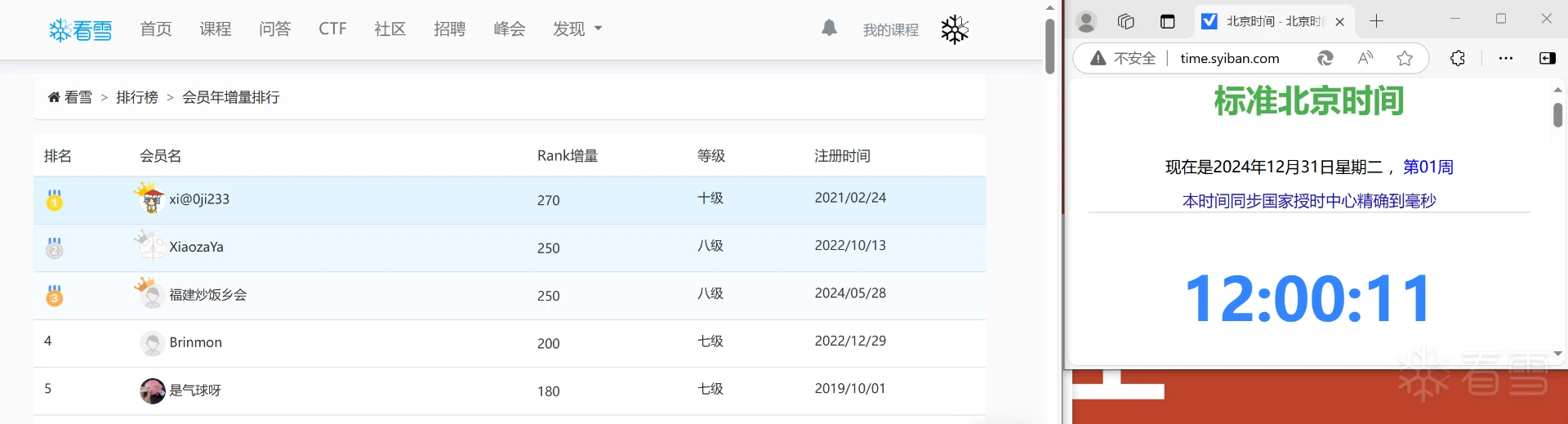Click the time.syiban.com address field

coord(1230,58)
